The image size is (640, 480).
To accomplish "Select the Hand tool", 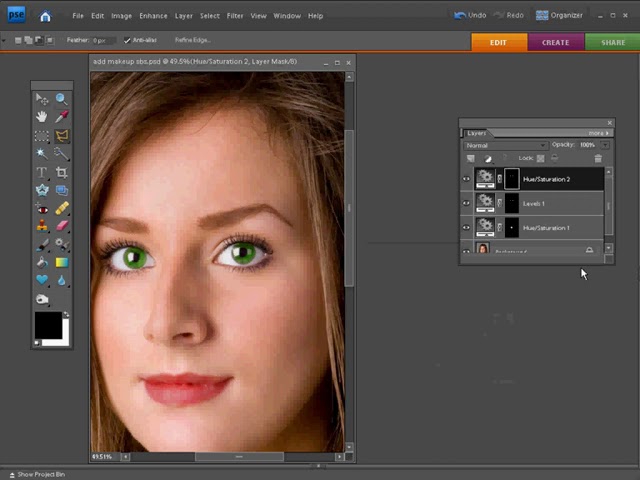I will 42,117.
